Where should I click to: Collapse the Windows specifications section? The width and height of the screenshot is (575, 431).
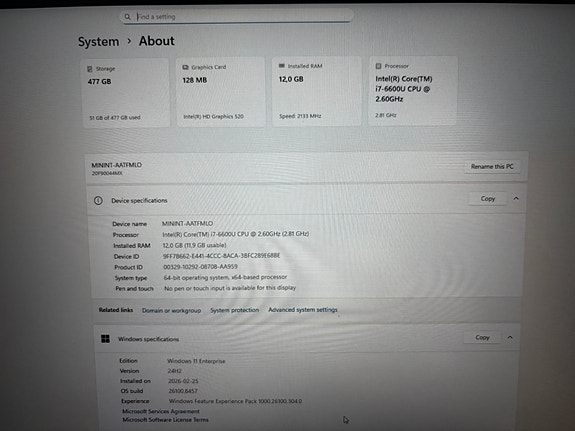pyautogui.click(x=510, y=337)
